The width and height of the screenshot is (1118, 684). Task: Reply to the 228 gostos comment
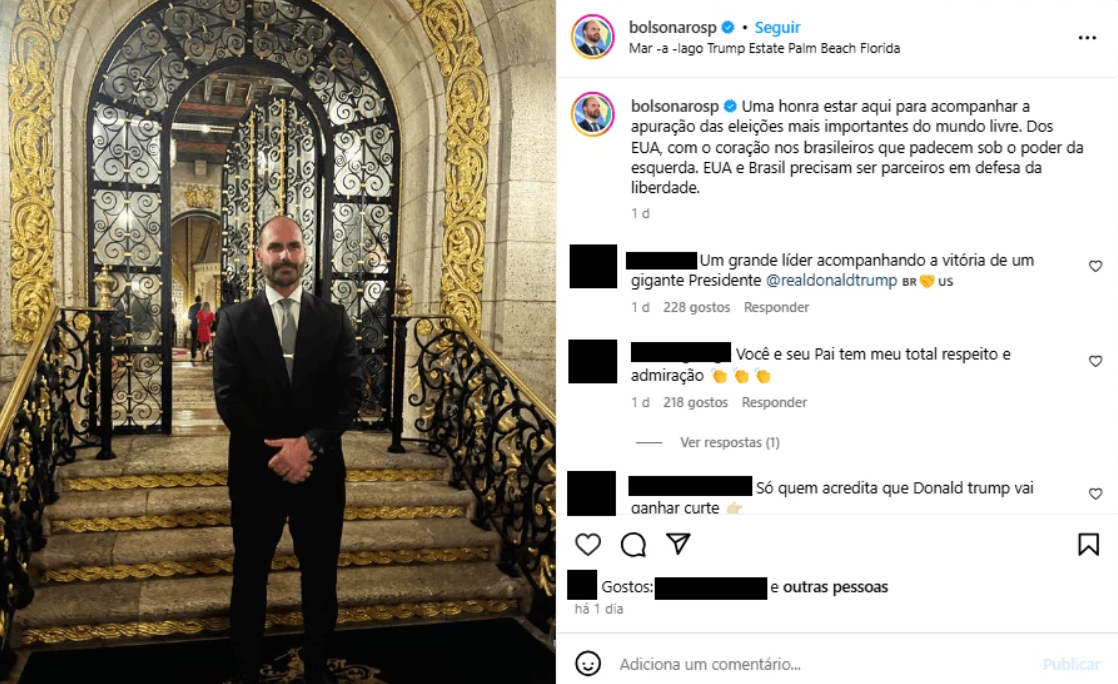click(x=776, y=307)
